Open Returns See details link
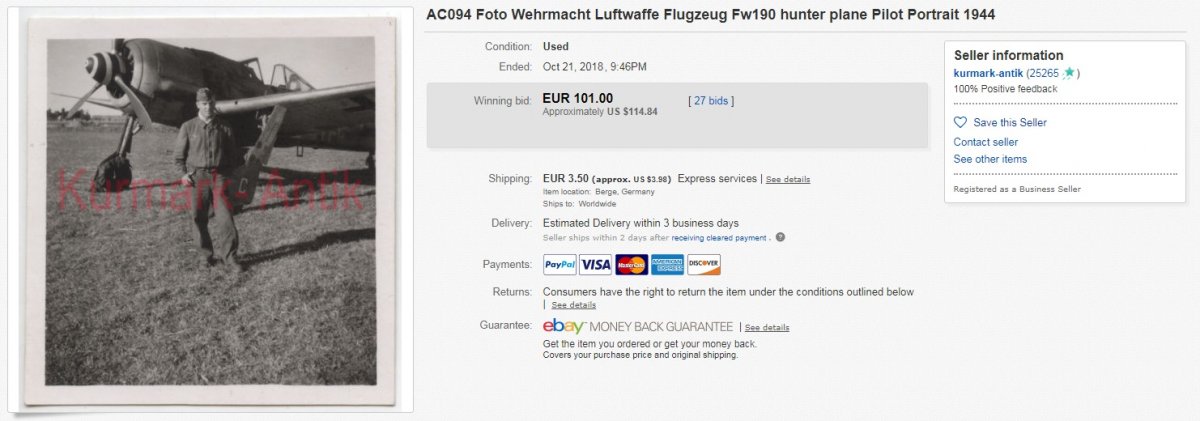1200x421 pixels. point(573,305)
